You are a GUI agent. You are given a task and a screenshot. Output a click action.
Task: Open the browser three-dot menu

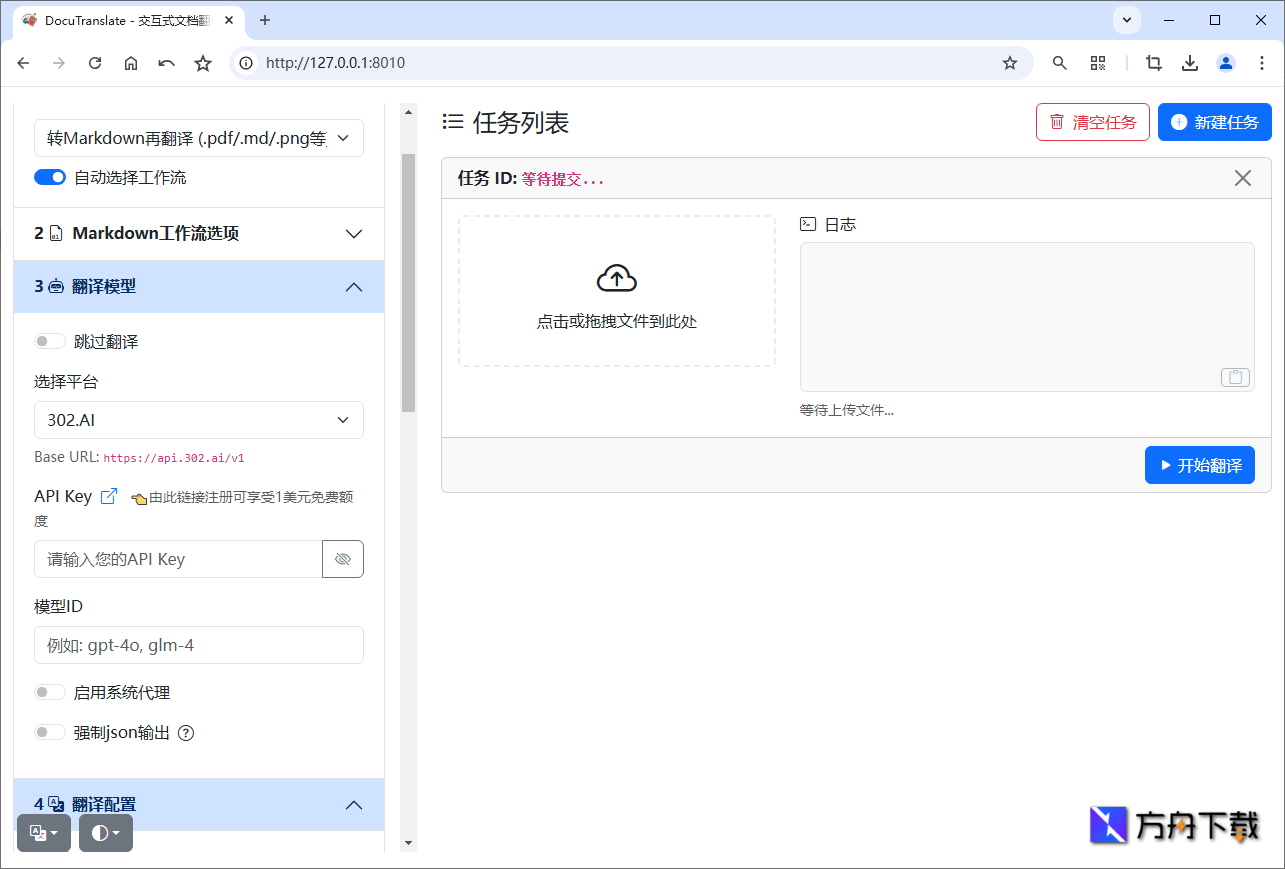1262,62
